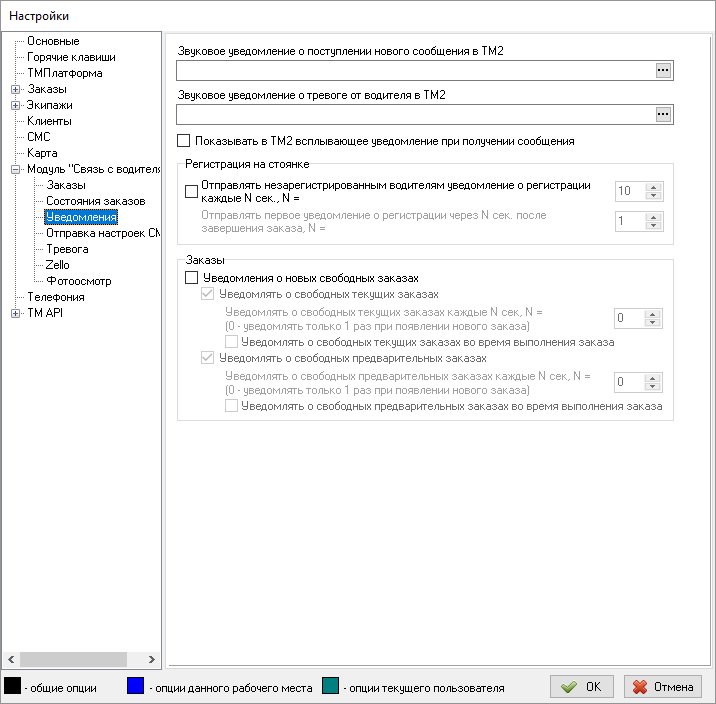Click browse button for driver alarm sound

coord(662,115)
